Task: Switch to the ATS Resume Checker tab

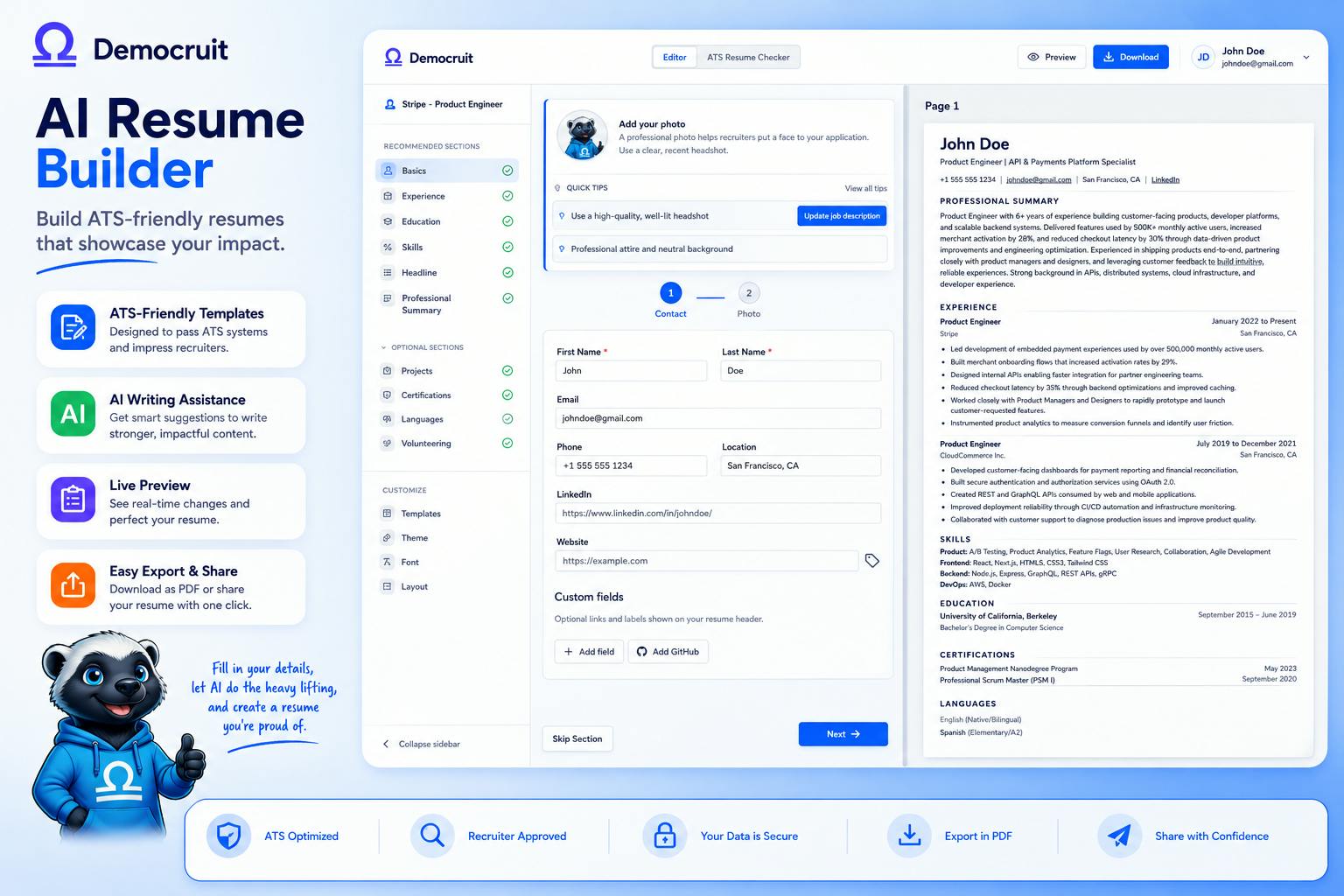Action: tap(748, 58)
